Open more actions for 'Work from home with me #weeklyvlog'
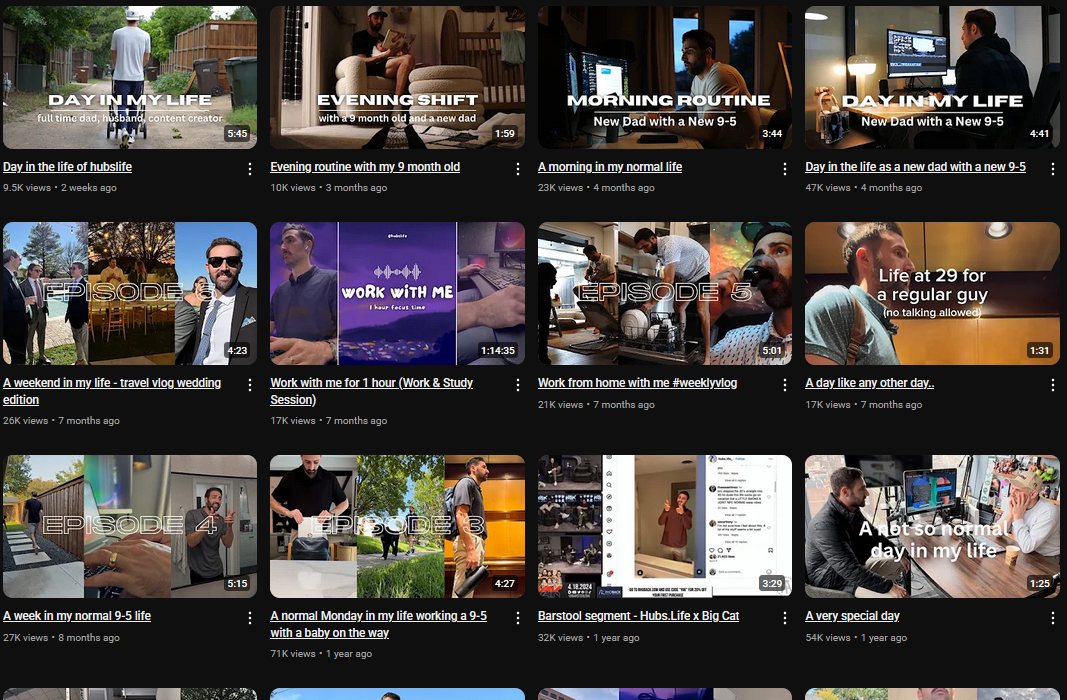 pos(785,385)
